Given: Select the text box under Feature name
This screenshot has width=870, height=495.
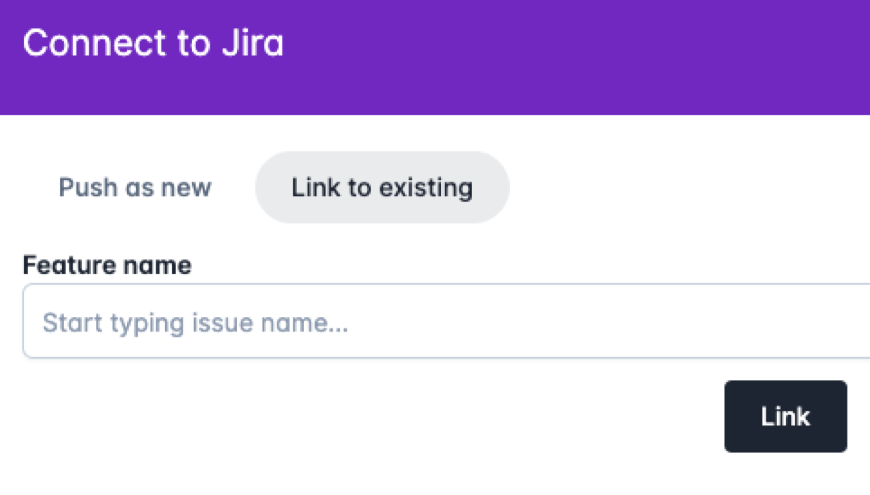Looking at the screenshot, I should [x=446, y=322].
